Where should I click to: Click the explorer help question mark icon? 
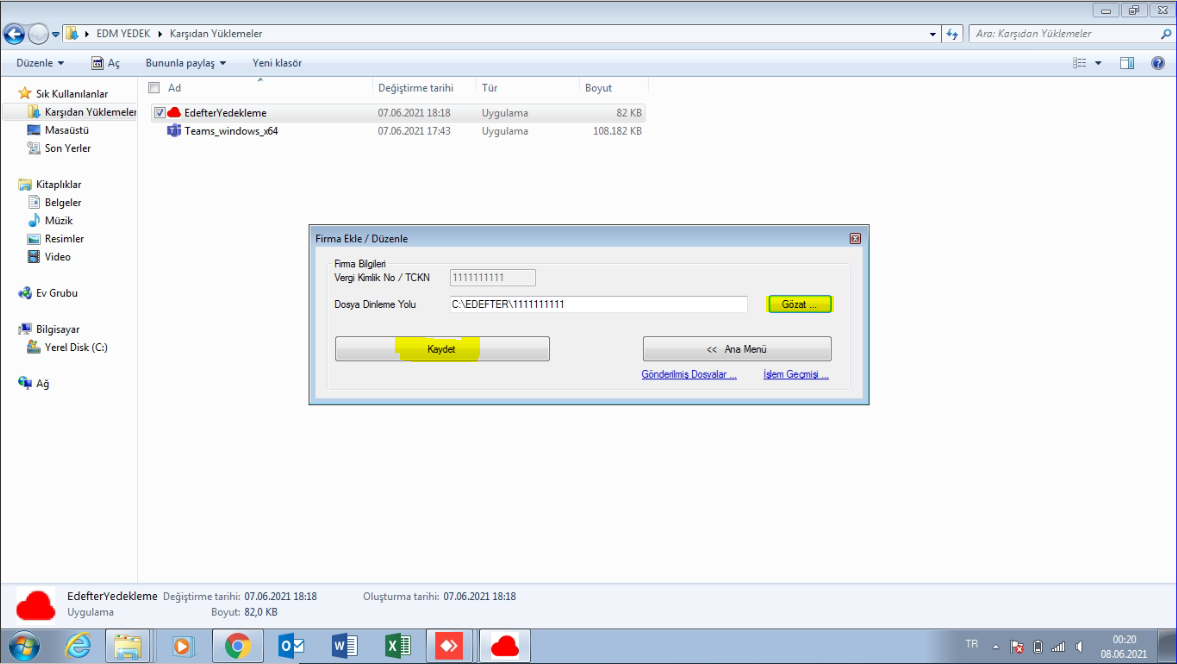click(1158, 63)
